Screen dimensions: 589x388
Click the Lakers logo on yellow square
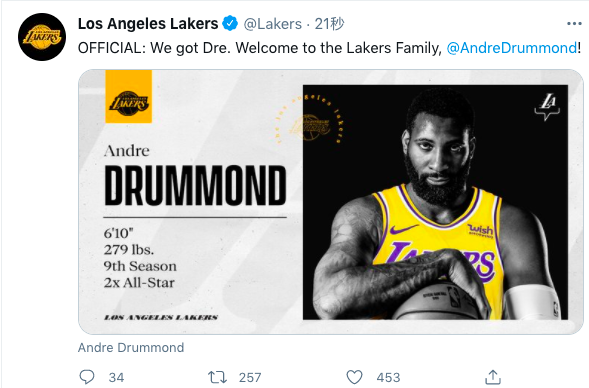point(128,97)
